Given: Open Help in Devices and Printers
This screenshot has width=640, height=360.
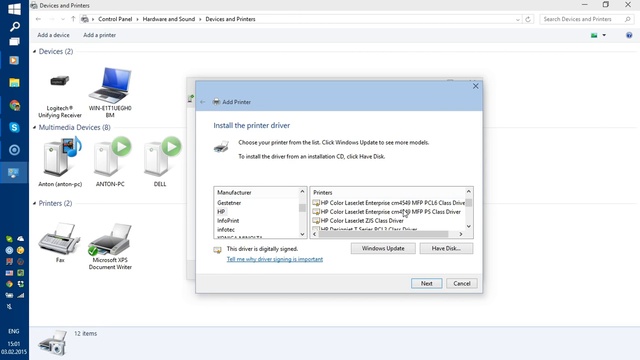Looking at the screenshot, I should (629, 35).
